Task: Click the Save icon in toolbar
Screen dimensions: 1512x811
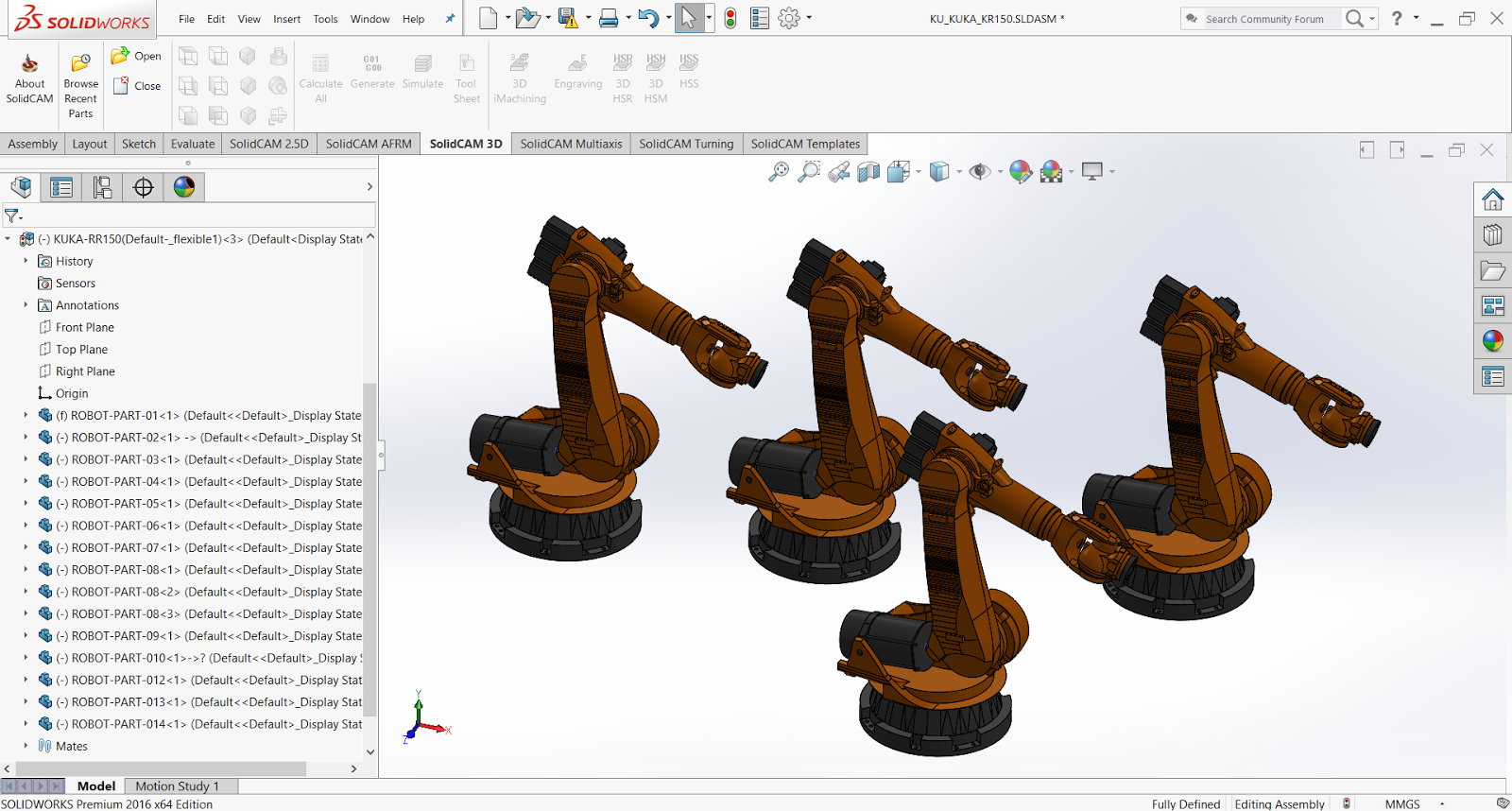Action: click(567, 18)
